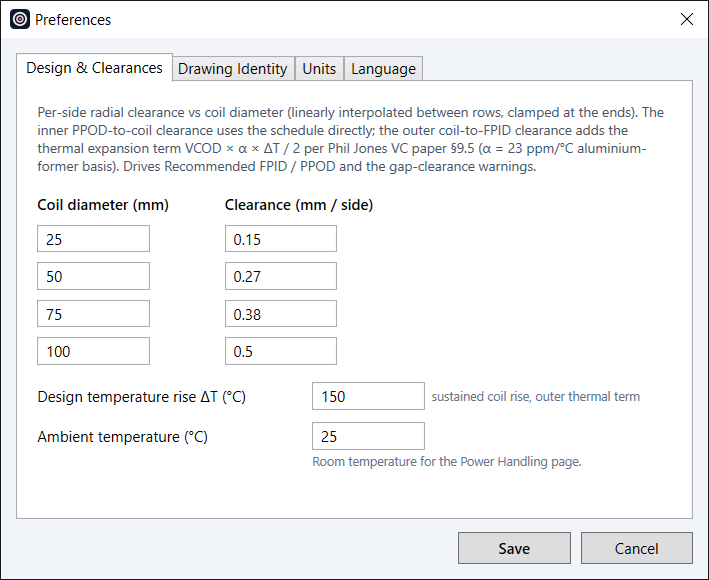Screen dimensions: 709x580
Task: Save the preferences
Action: [514, 548]
